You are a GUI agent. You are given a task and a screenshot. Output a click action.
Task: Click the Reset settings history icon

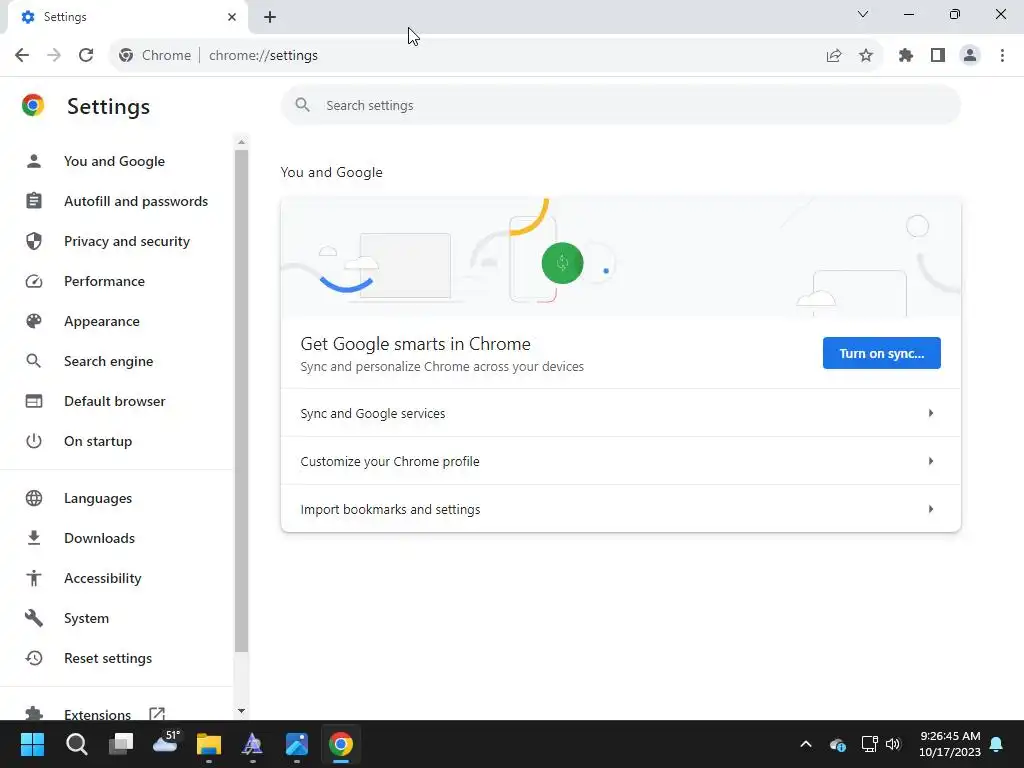34,658
